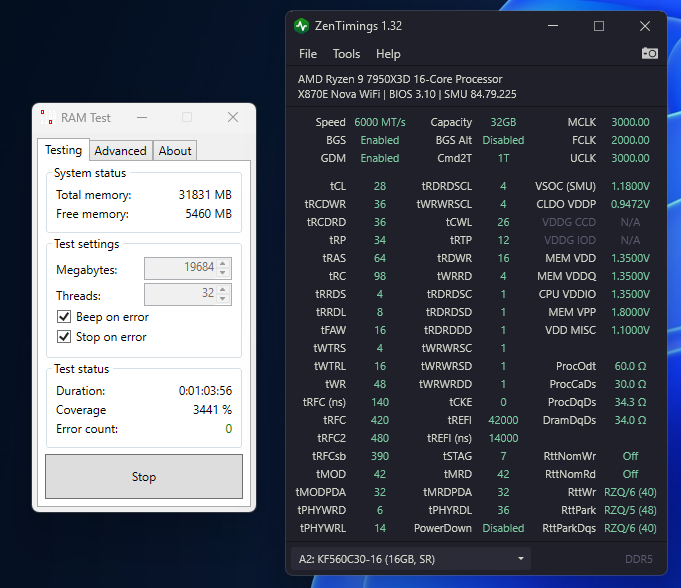Image resolution: width=681 pixels, height=588 pixels.
Task: Close the ZenTimings window
Action: coord(645,26)
